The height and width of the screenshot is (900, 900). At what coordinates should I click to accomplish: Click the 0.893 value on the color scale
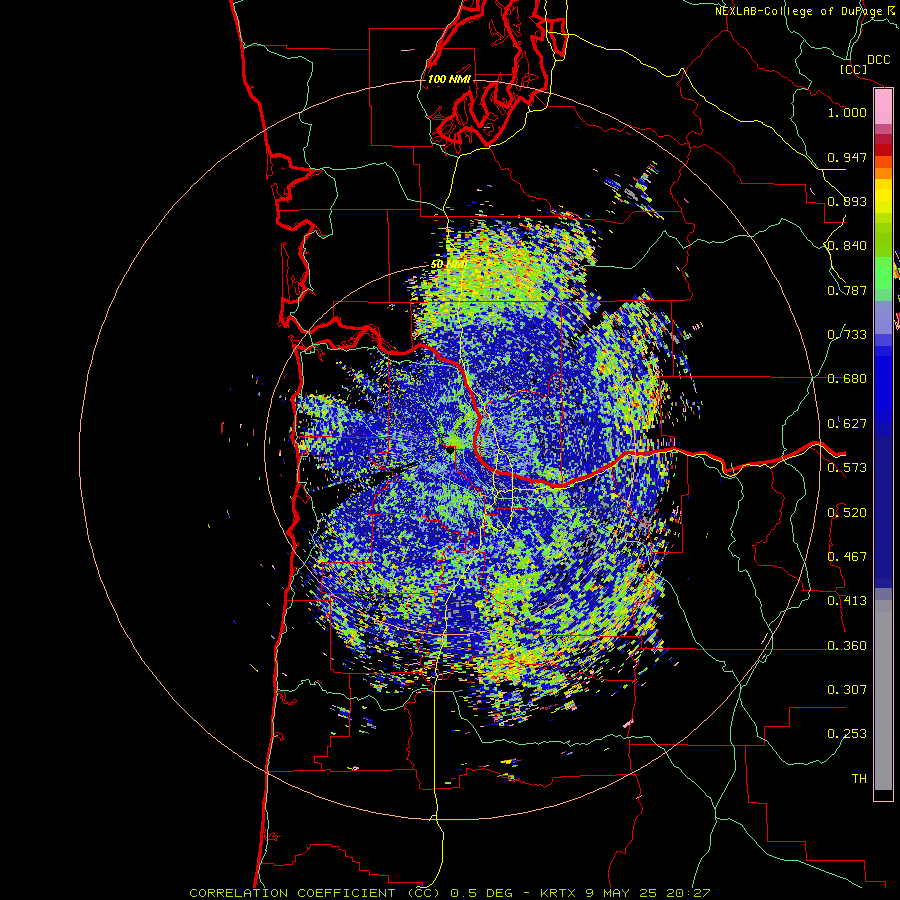[847, 201]
